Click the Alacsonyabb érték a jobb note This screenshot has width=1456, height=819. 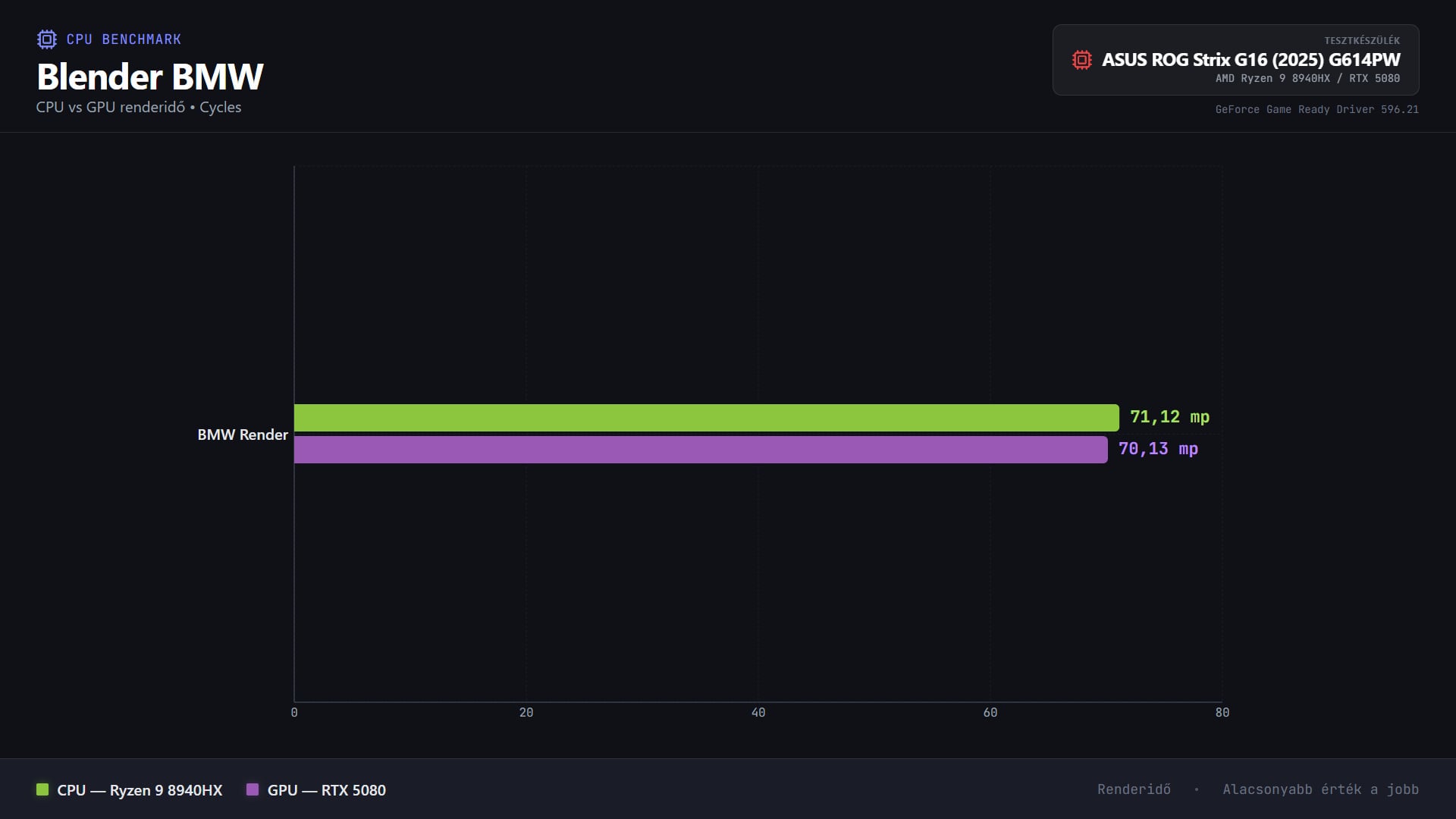pyautogui.click(x=1320, y=789)
